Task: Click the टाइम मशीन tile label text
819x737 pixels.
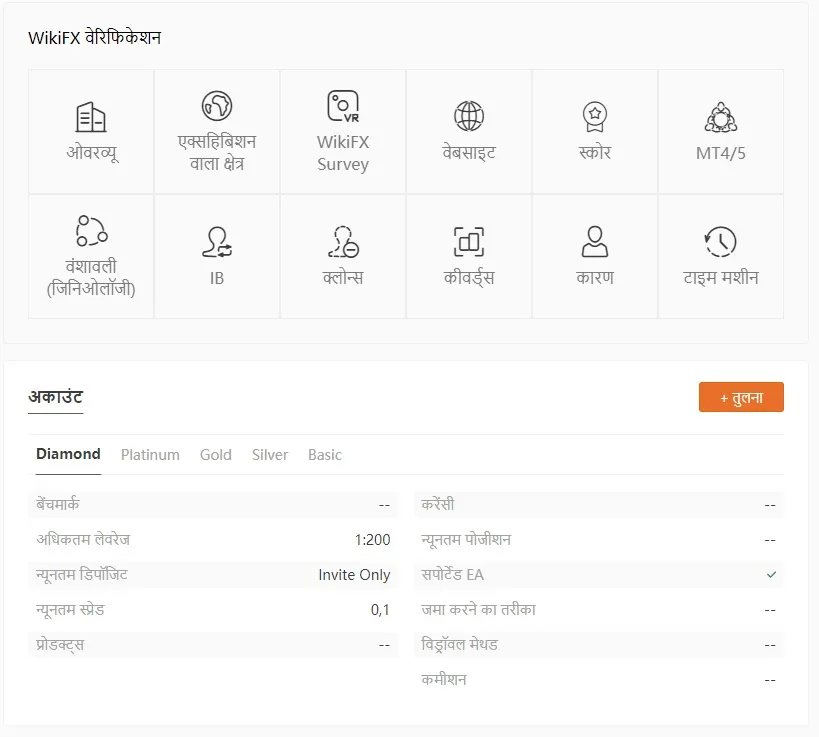Action: [721, 278]
